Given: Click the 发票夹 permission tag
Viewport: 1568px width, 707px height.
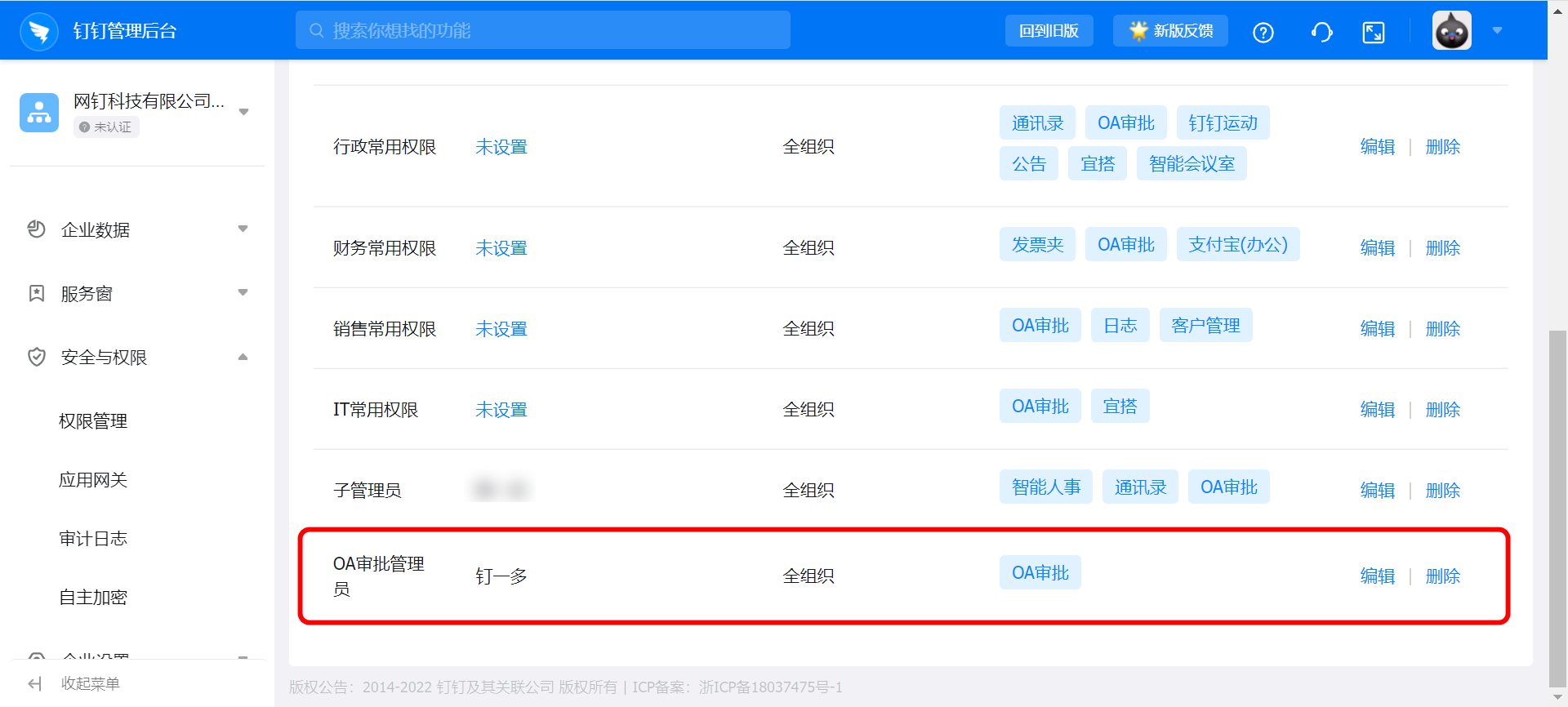Looking at the screenshot, I should click(x=1038, y=245).
